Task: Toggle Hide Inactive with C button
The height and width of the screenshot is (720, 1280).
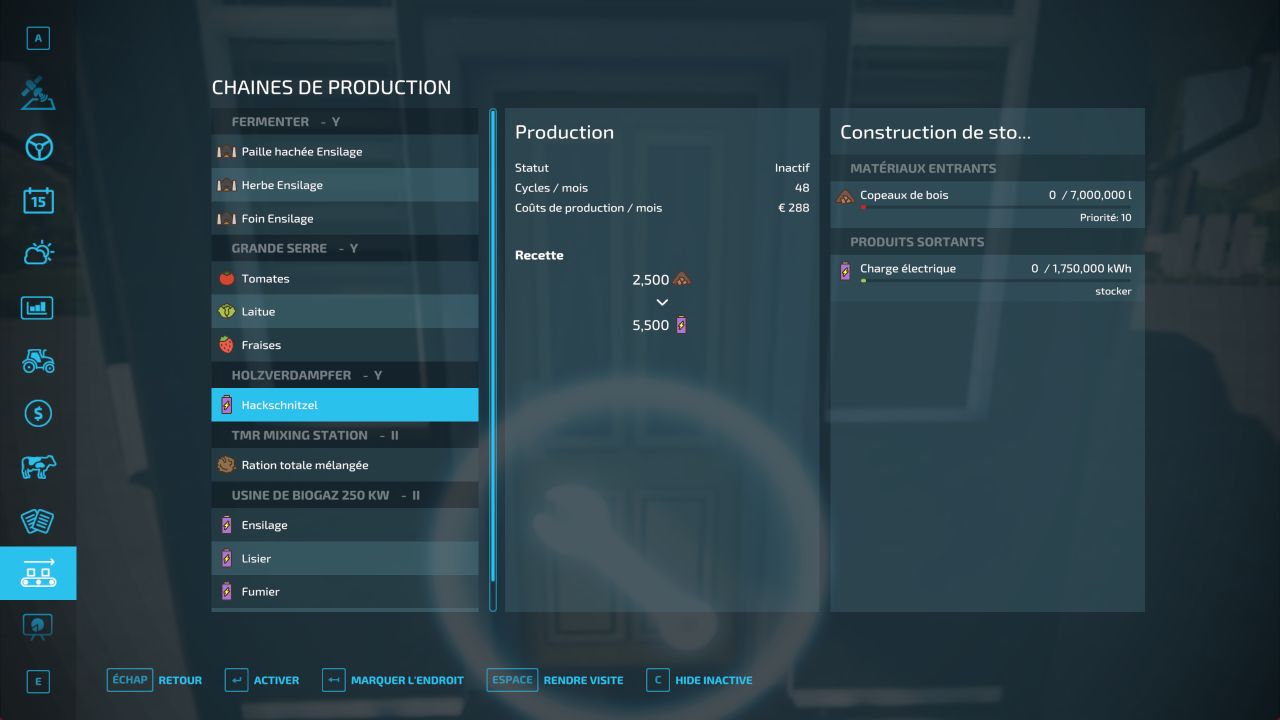Action: (x=700, y=680)
